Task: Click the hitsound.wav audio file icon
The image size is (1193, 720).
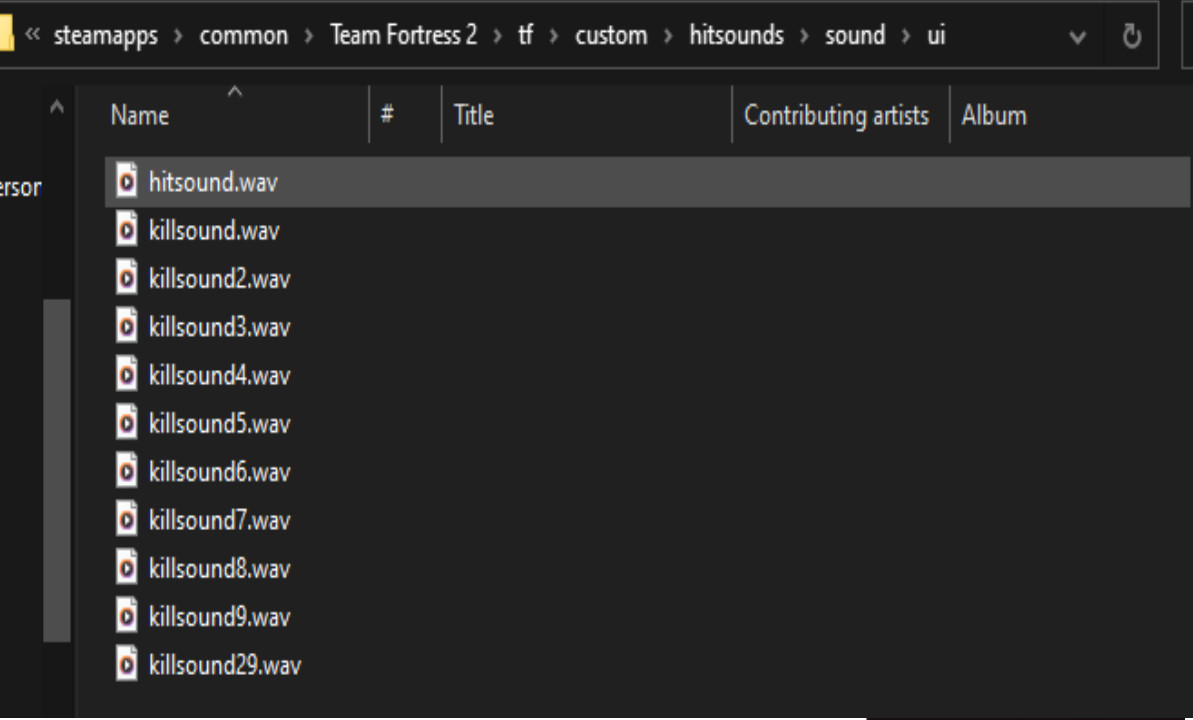Action: click(124, 182)
